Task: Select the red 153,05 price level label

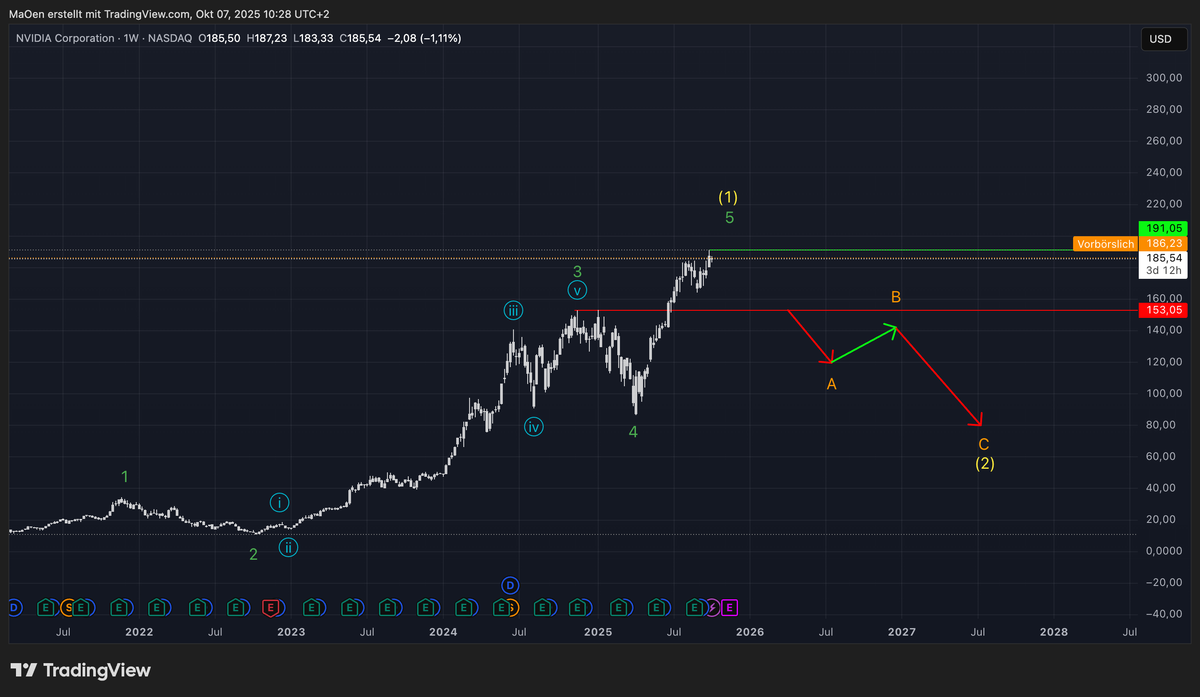Action: point(1163,310)
